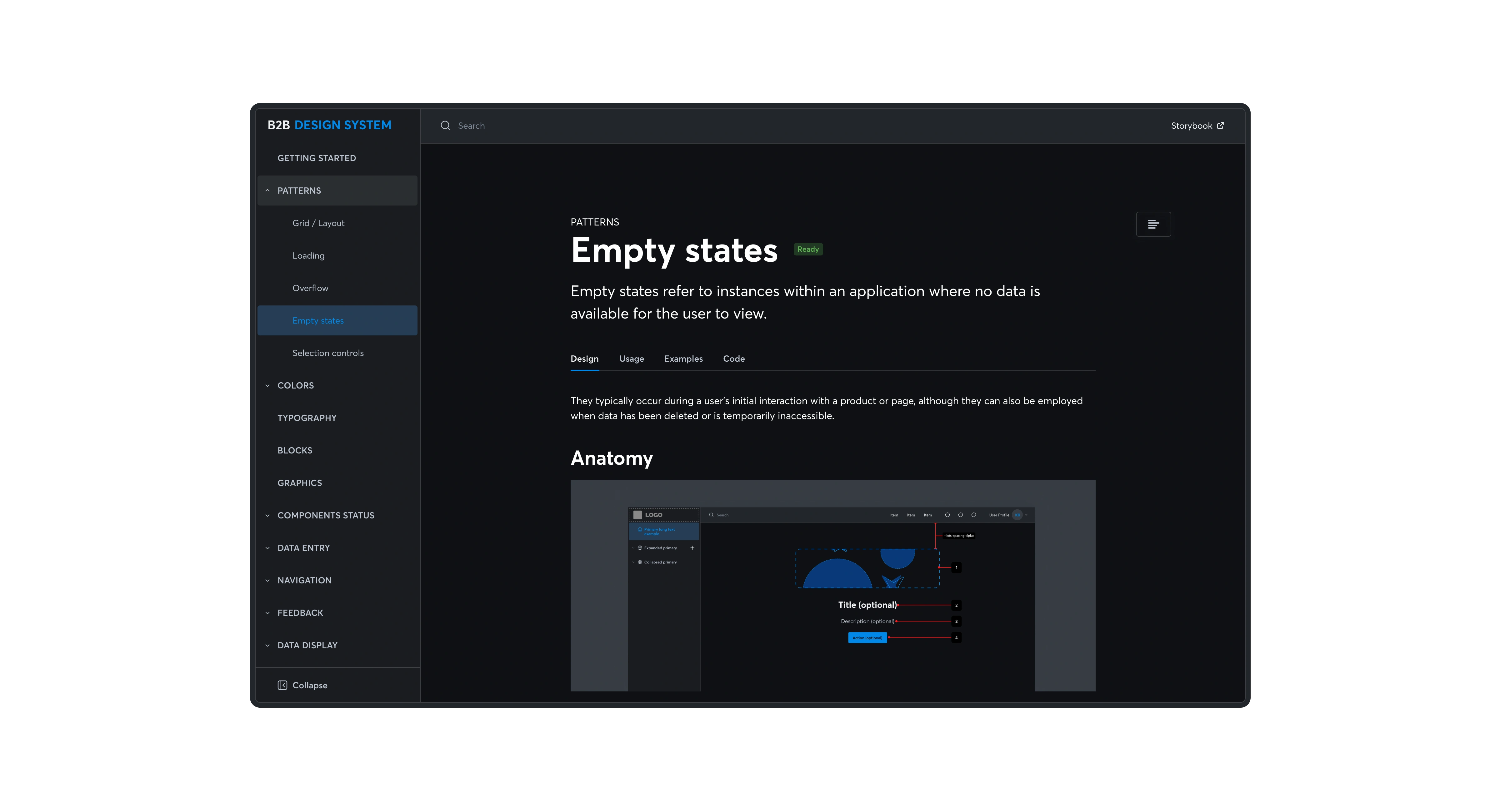Open the Graphics section
1500x812 pixels.
point(299,483)
